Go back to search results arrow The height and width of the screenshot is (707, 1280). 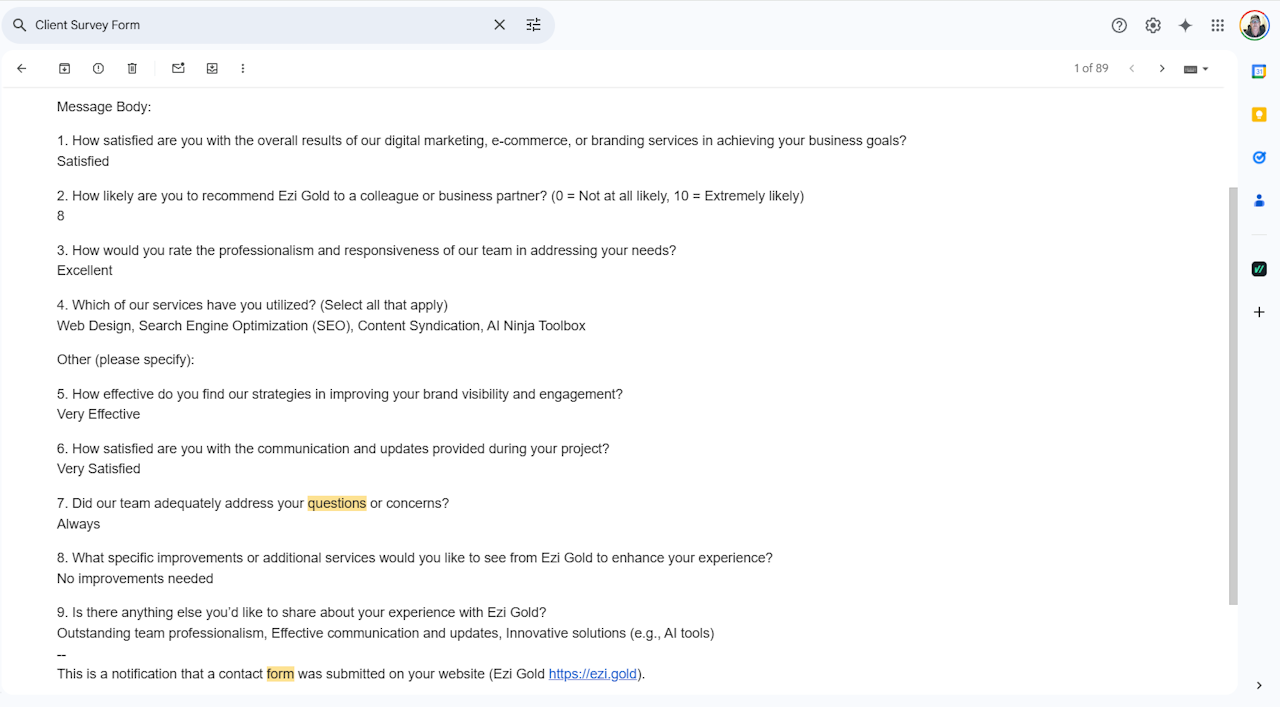[x=22, y=69]
